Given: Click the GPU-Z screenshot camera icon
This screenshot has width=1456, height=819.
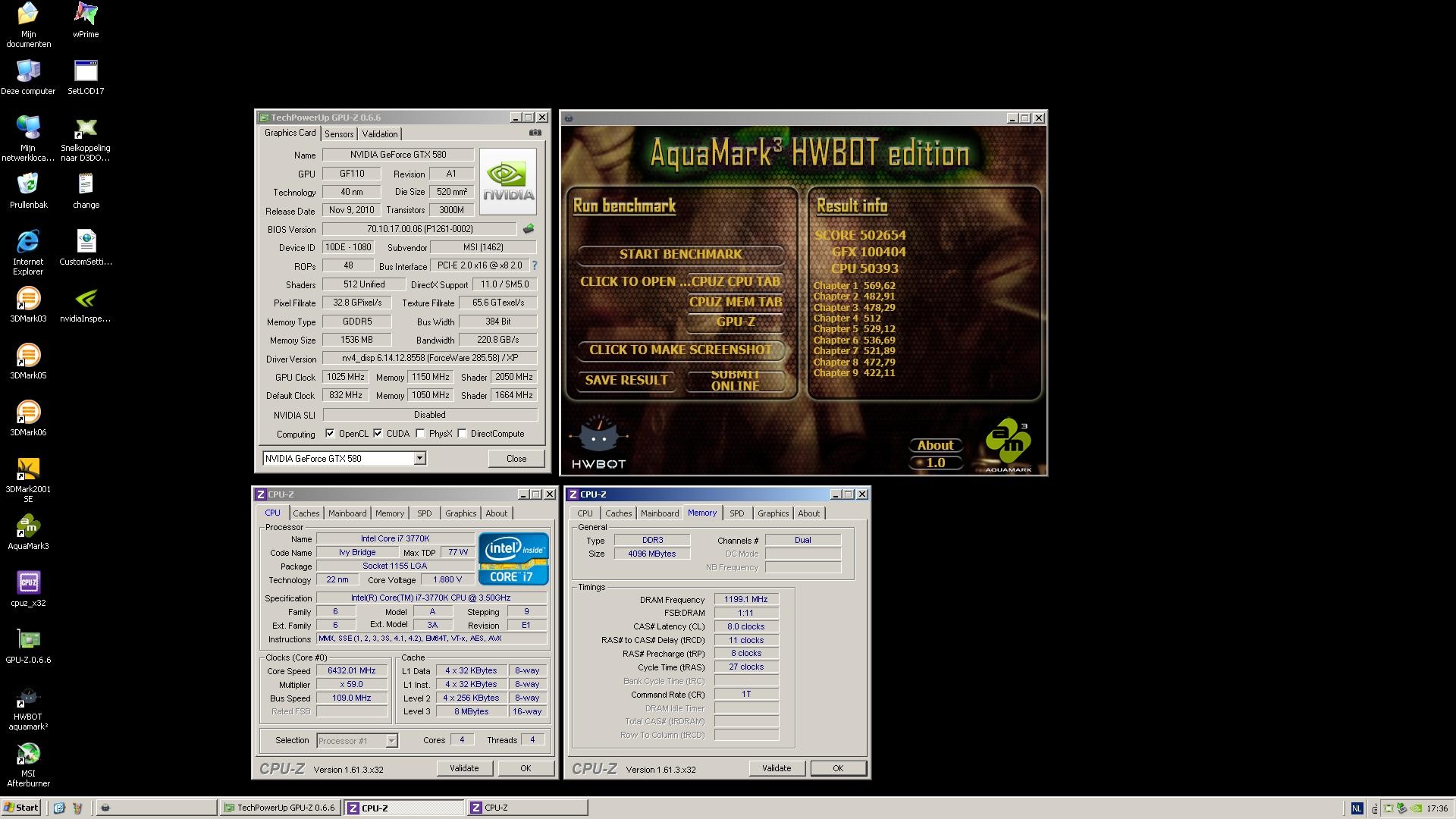Looking at the screenshot, I should (x=535, y=133).
